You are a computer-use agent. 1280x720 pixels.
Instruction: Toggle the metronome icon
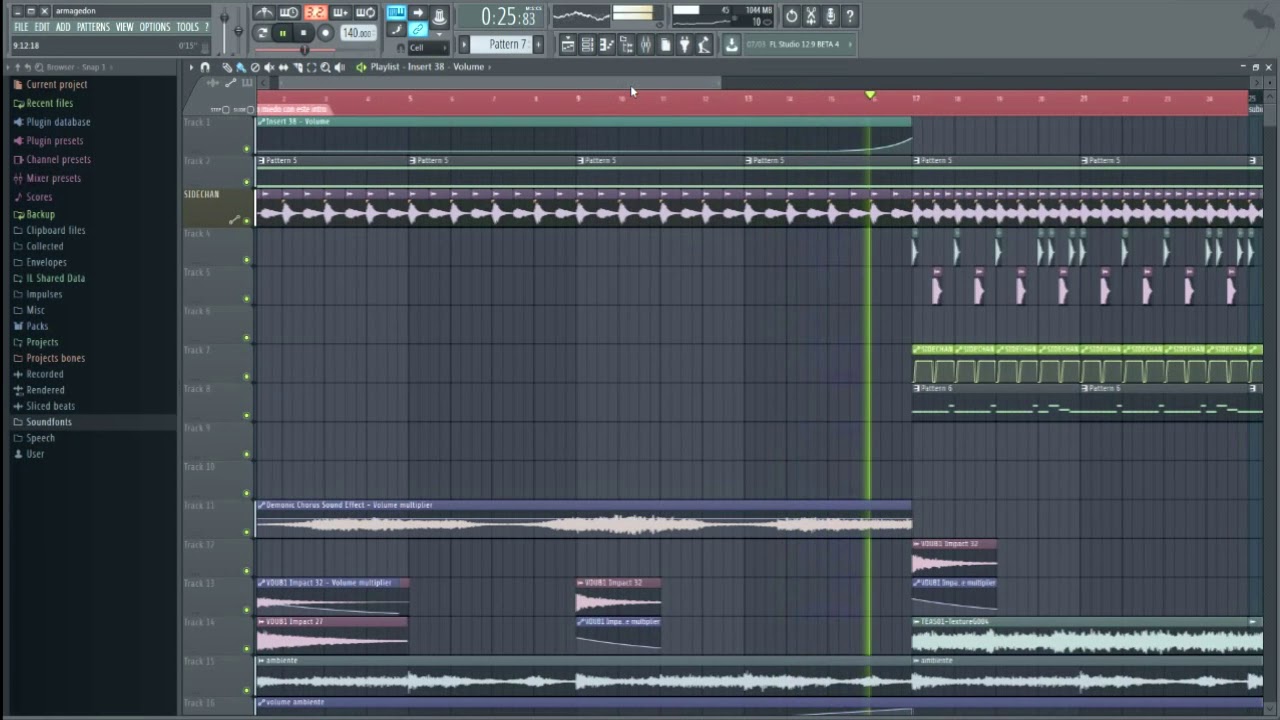[x=264, y=13]
